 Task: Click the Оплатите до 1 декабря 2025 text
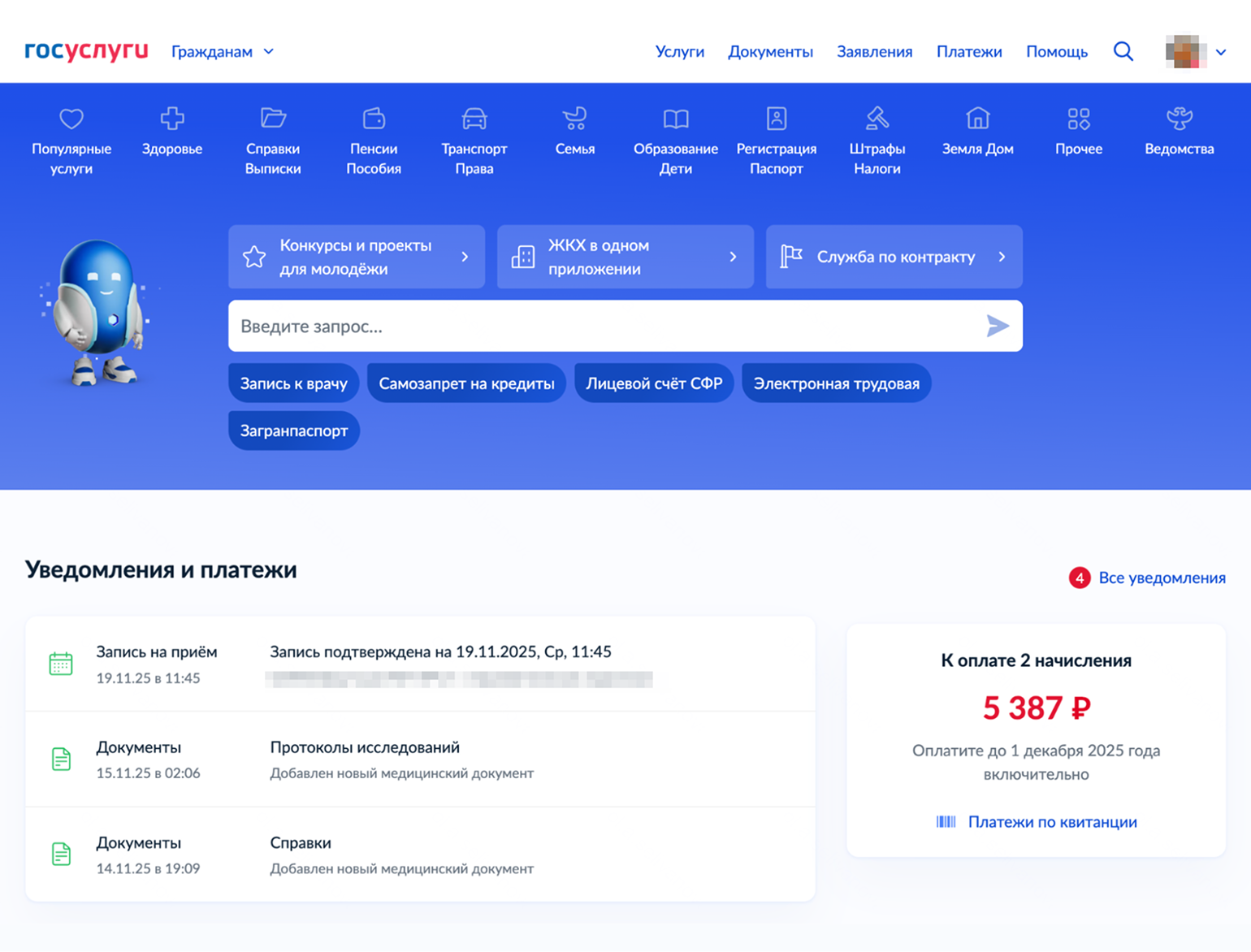coord(1036,762)
